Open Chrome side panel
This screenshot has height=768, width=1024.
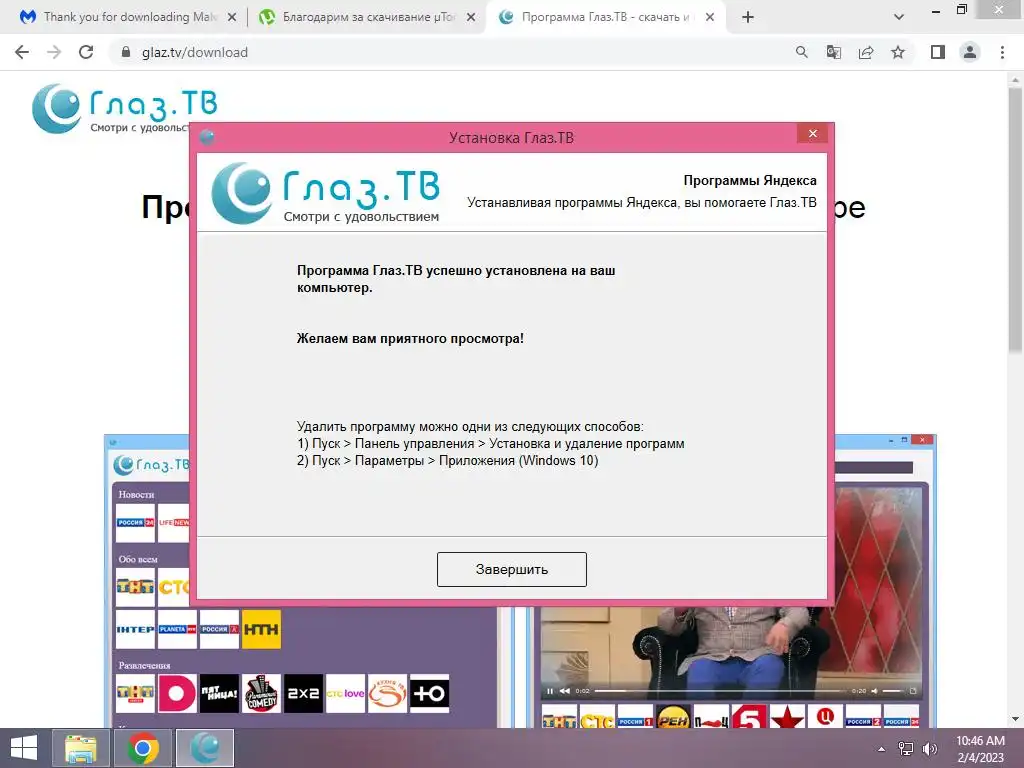tap(938, 52)
